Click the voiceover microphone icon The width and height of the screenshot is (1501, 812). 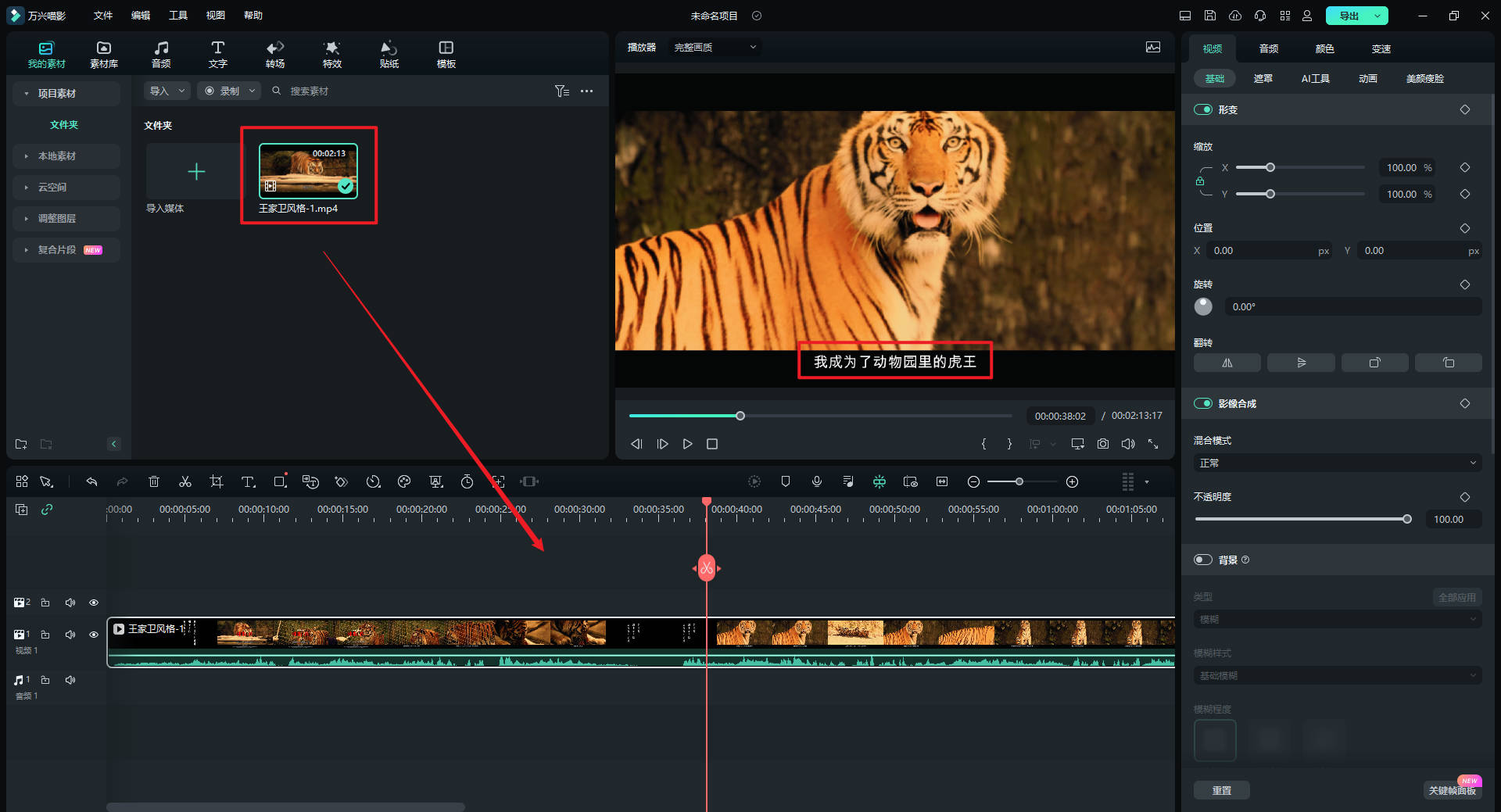(x=817, y=481)
